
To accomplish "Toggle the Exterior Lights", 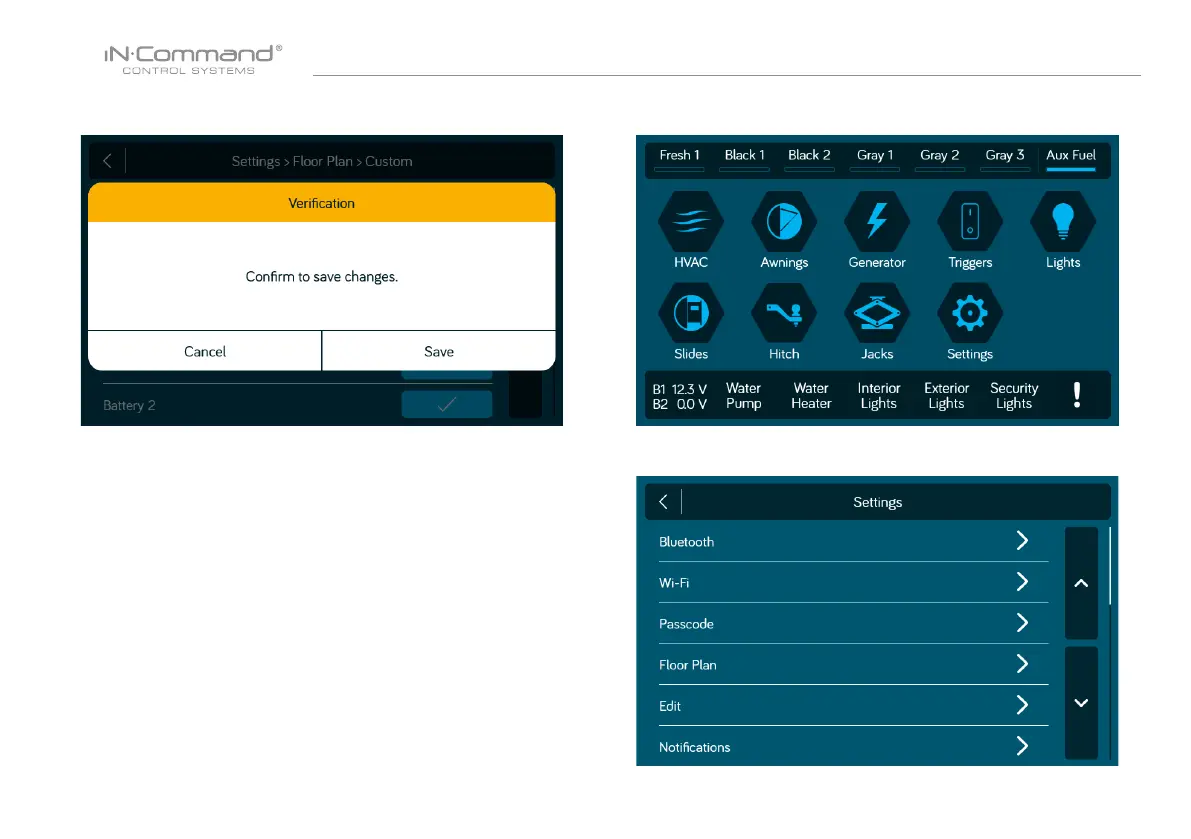I will 946,396.
